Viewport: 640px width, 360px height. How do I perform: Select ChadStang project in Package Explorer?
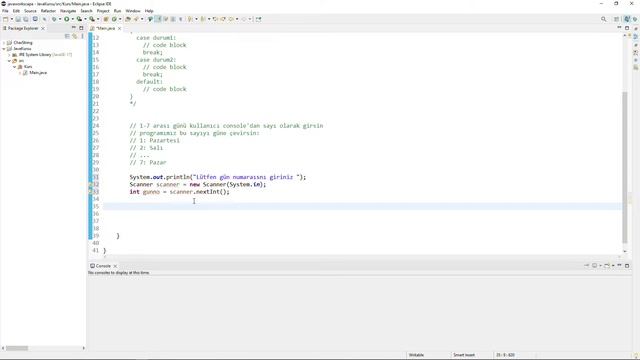coord(23,42)
